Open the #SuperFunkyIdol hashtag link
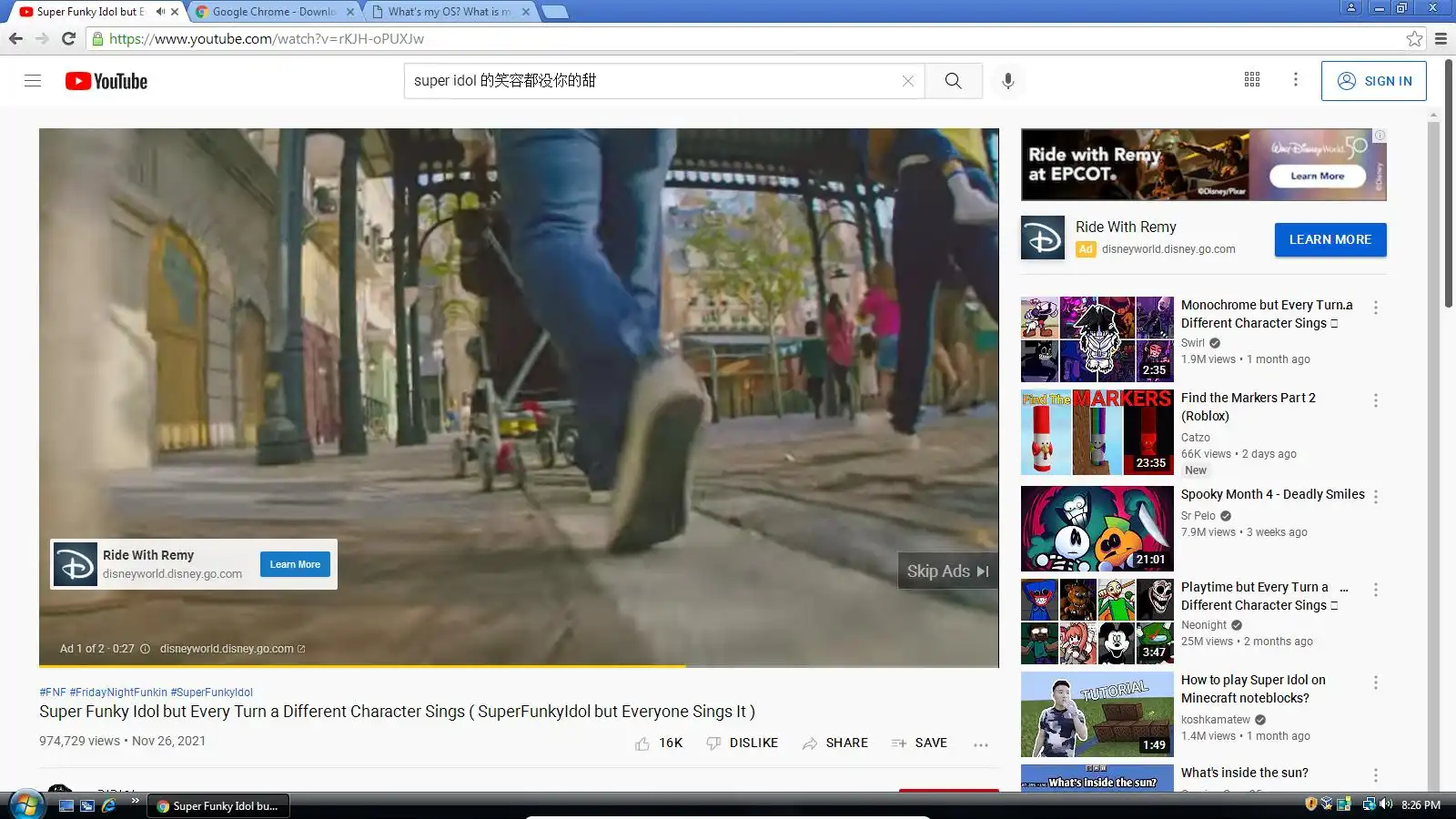Viewport: 1456px width, 819px height. [212, 693]
